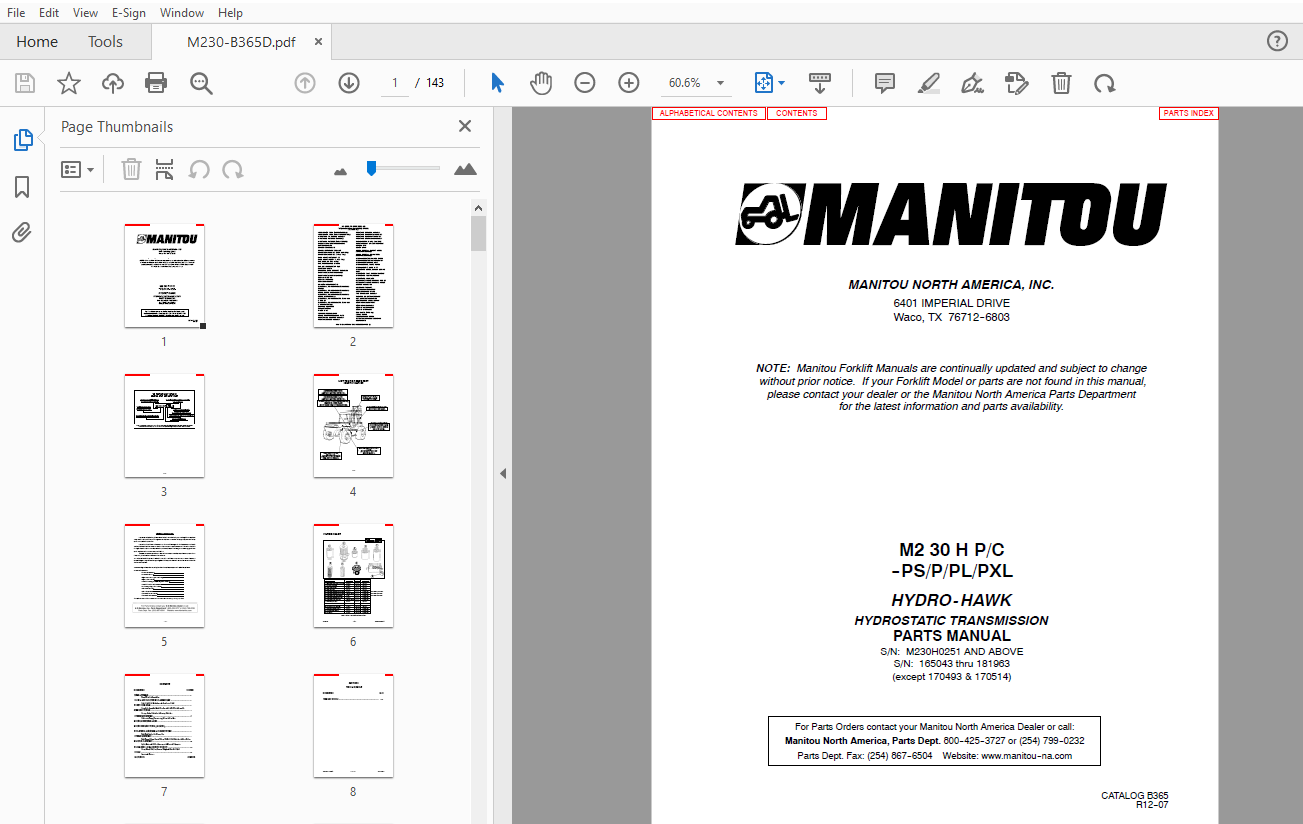Image resolution: width=1303 pixels, height=824 pixels.
Task: Select page 7 thumbnail
Action: pos(164,726)
